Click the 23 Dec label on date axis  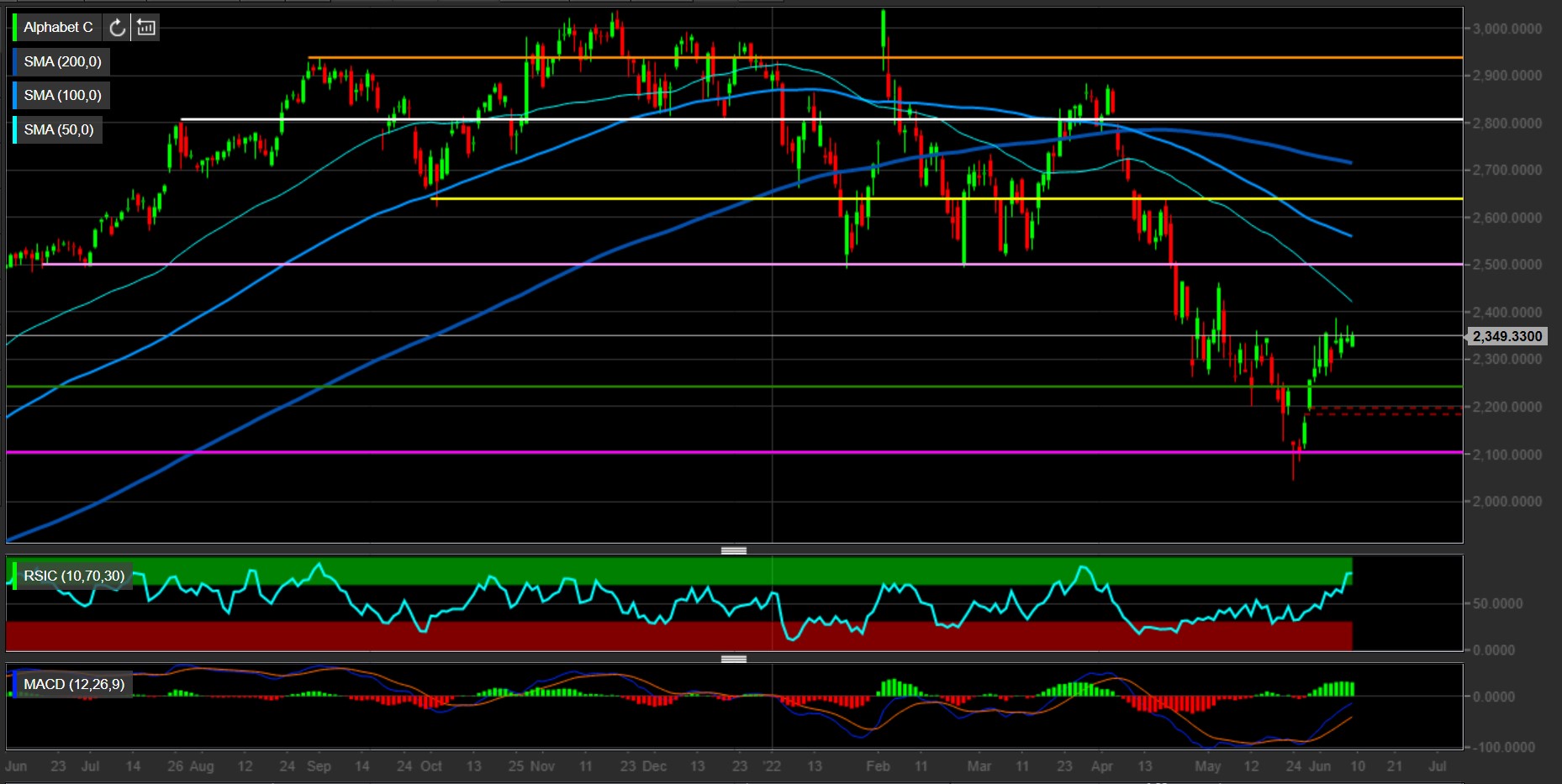point(643,766)
